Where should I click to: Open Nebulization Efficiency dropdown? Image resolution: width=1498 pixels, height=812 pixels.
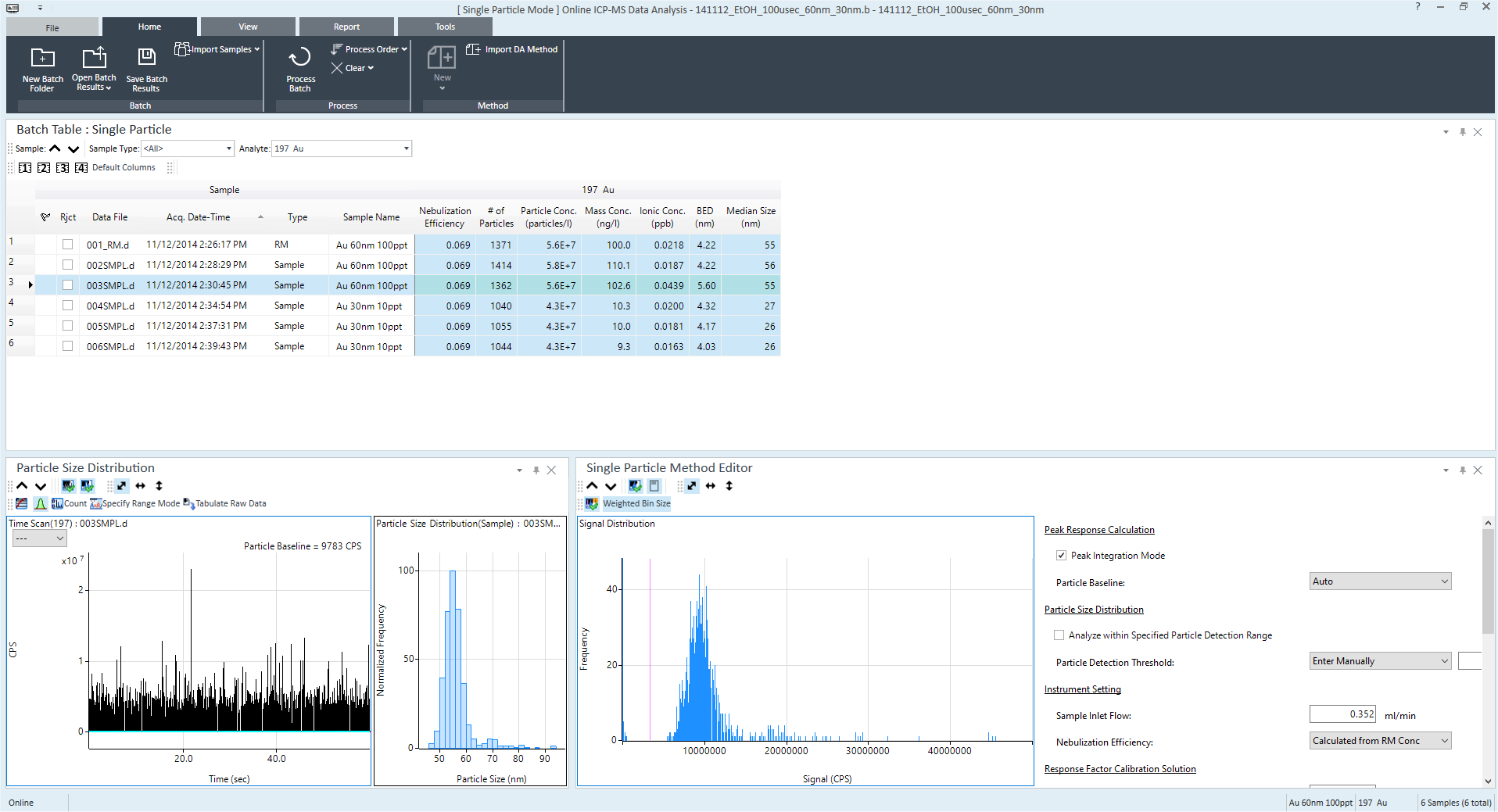(x=1380, y=741)
